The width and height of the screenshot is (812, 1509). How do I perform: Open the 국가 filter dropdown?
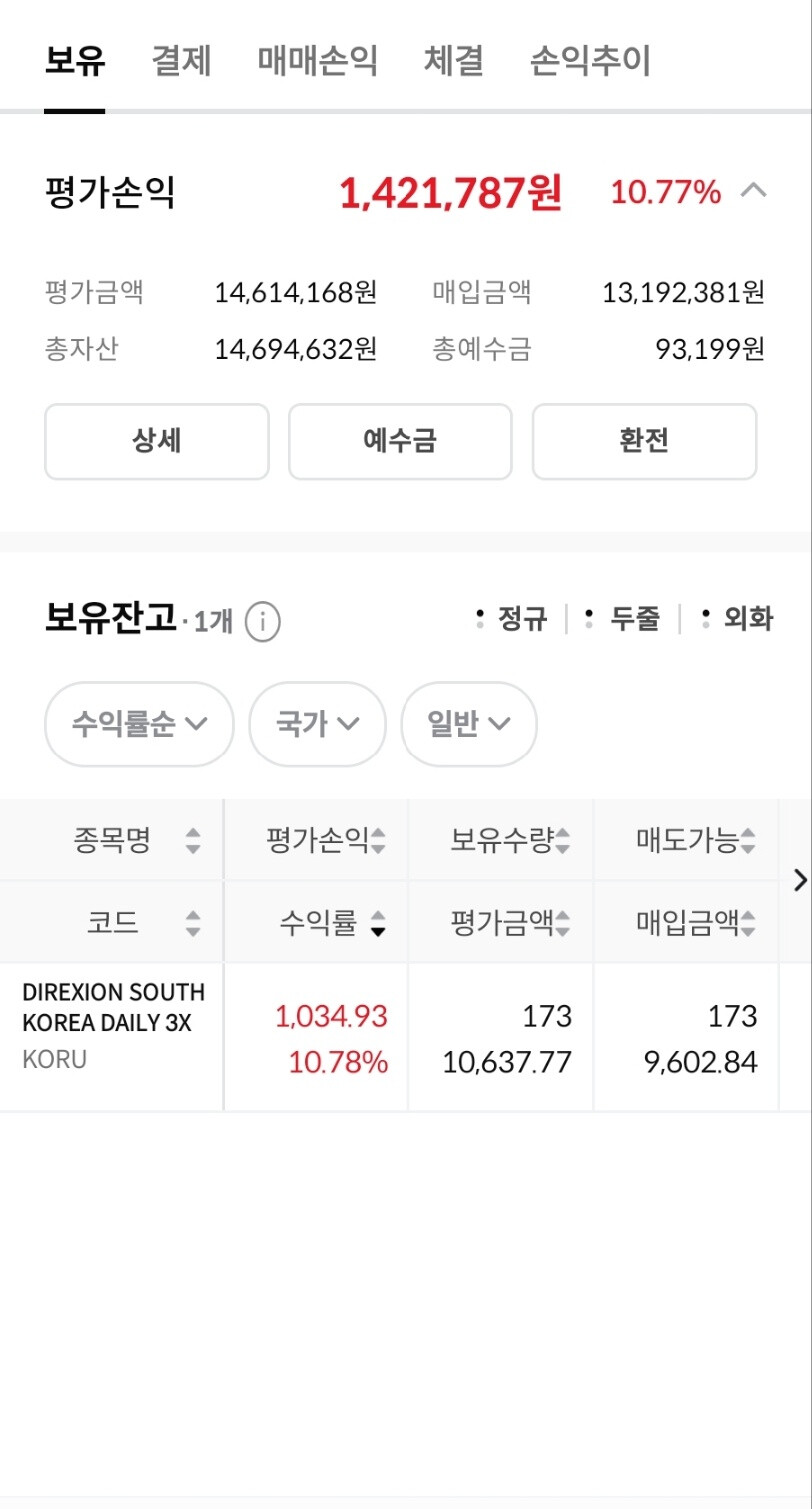click(x=317, y=724)
